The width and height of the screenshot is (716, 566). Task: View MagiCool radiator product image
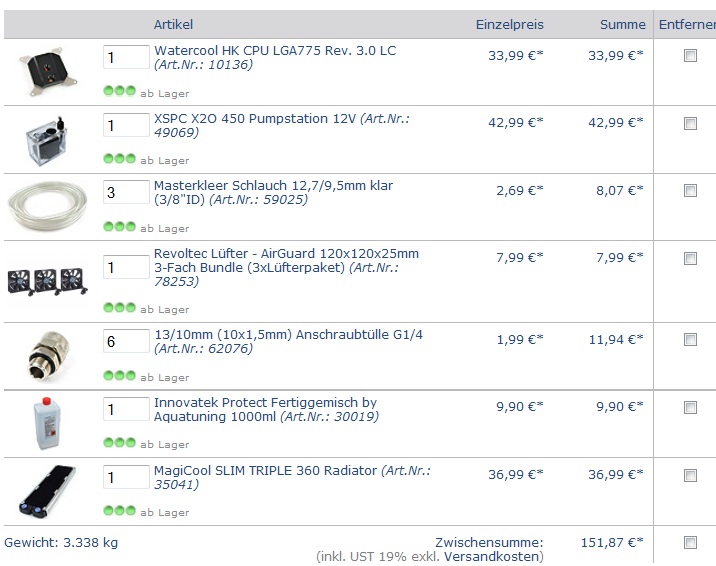[x=47, y=492]
